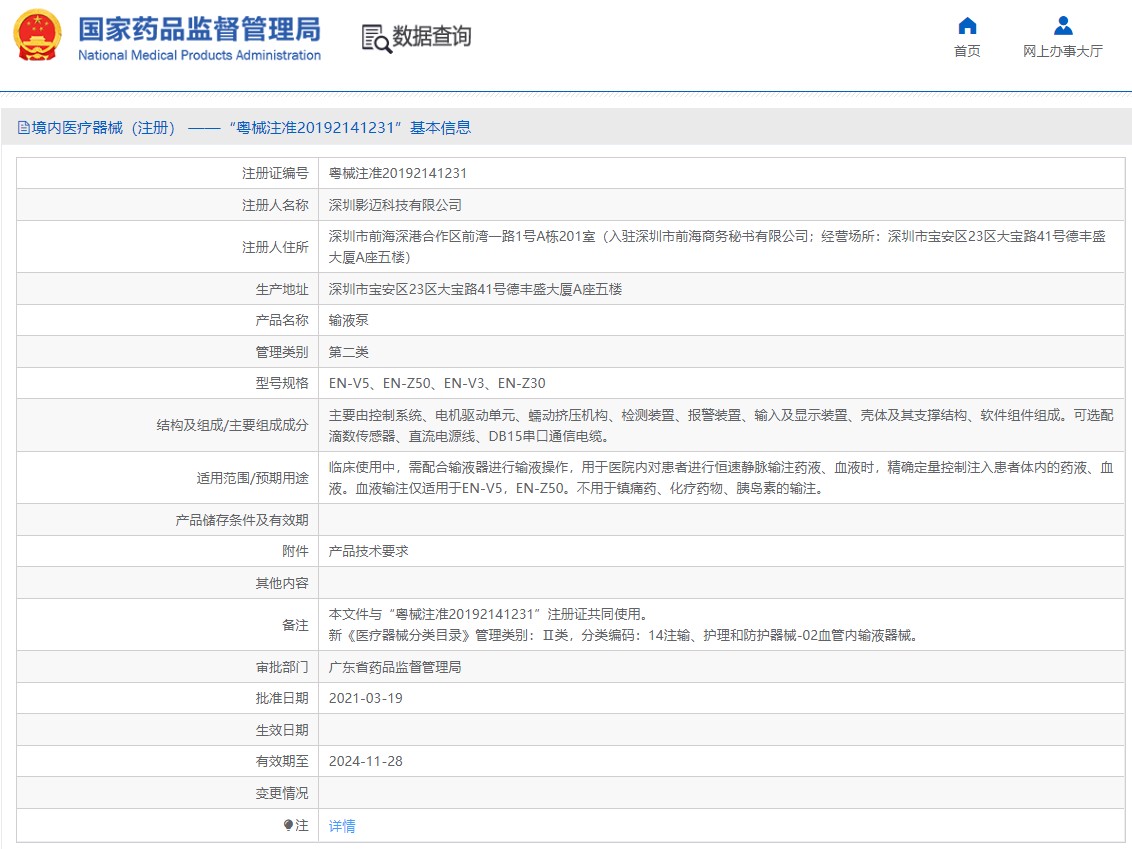Click the 产品名称 label
The height and width of the screenshot is (849, 1132).
[282, 320]
